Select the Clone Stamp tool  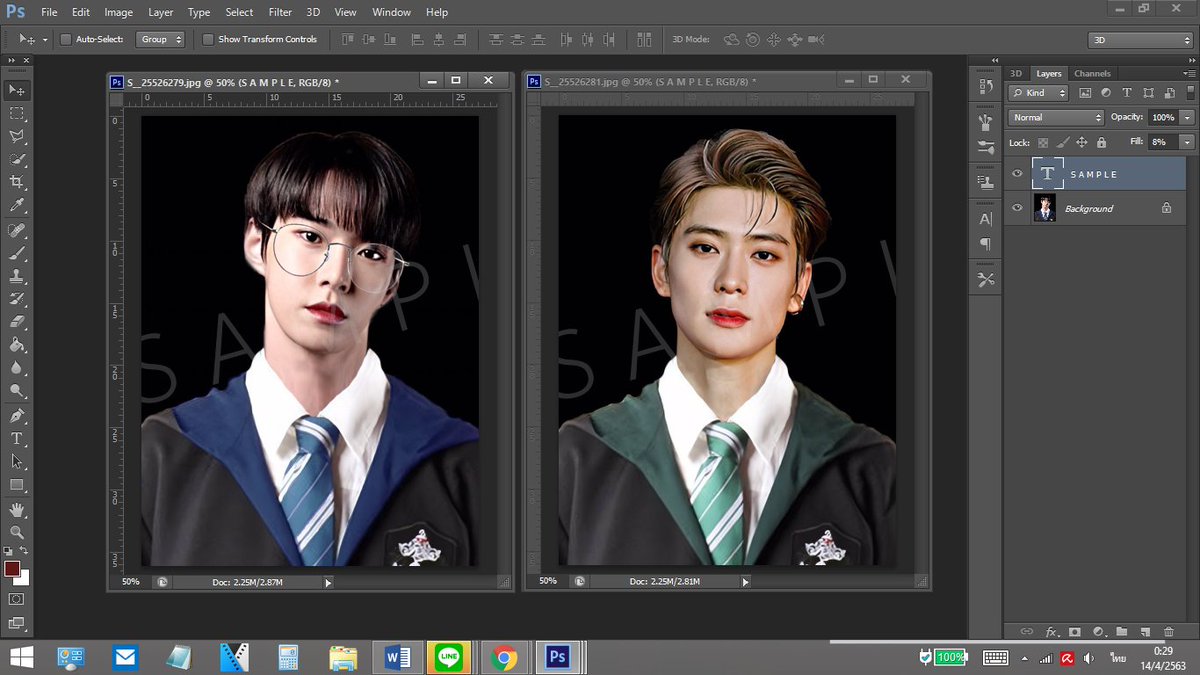(17, 277)
